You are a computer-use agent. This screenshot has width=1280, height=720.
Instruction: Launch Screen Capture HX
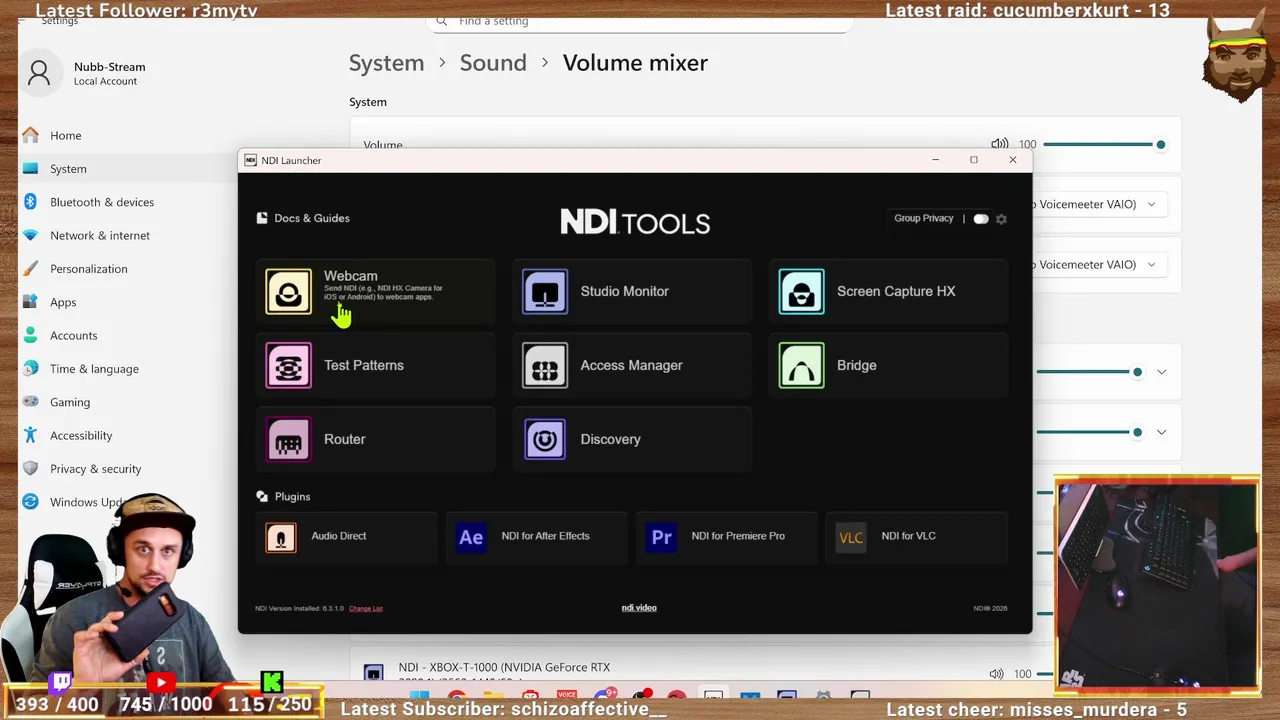(x=888, y=291)
